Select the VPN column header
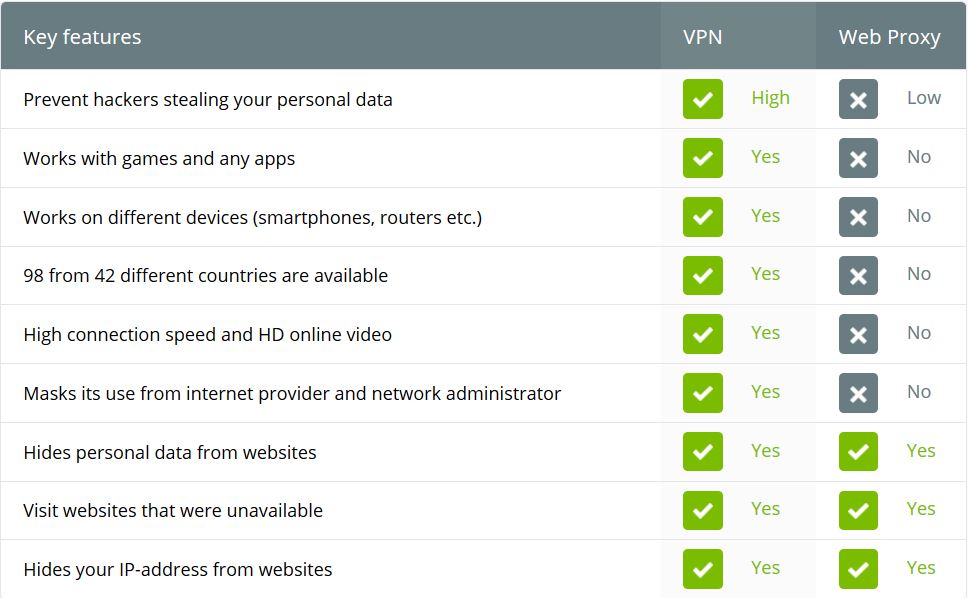Screen dimensions: 968x598 tap(703, 37)
